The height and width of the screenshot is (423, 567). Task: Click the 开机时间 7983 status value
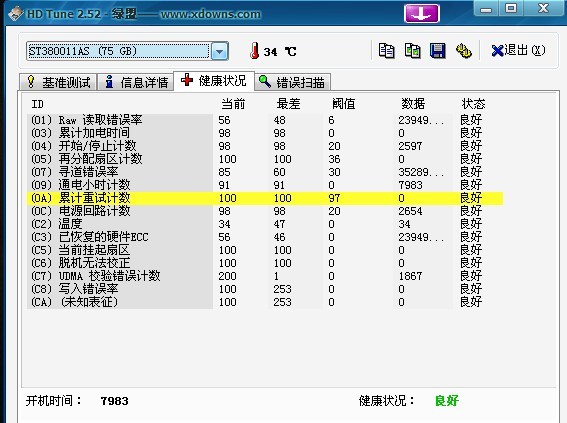pyautogui.click(x=114, y=401)
